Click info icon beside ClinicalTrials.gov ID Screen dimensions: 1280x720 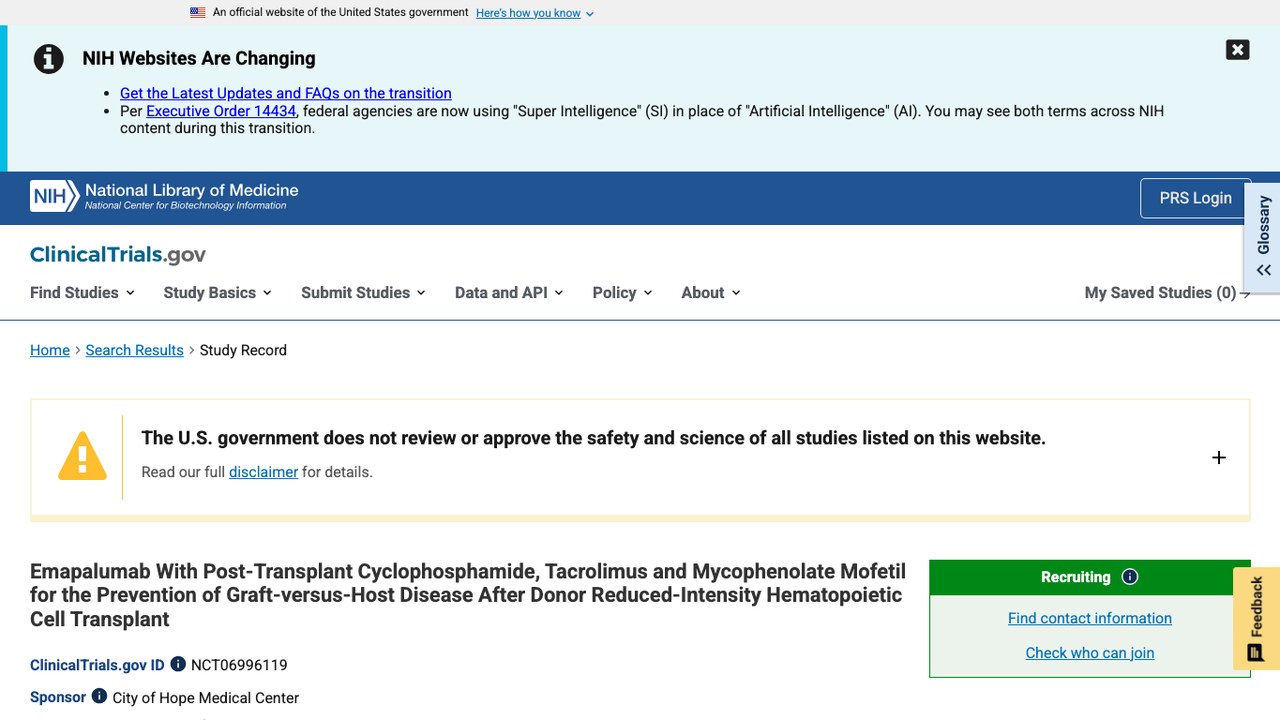point(178,664)
